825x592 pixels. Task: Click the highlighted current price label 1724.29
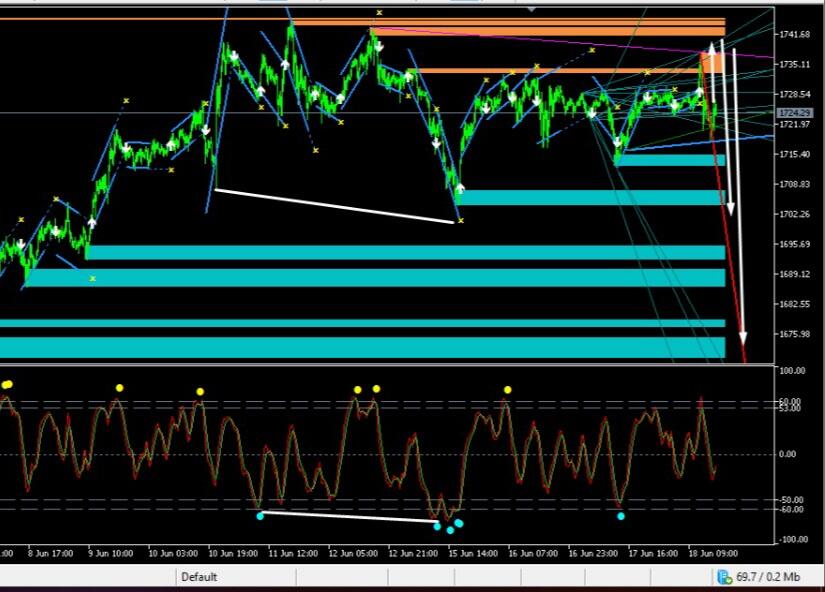coord(794,113)
